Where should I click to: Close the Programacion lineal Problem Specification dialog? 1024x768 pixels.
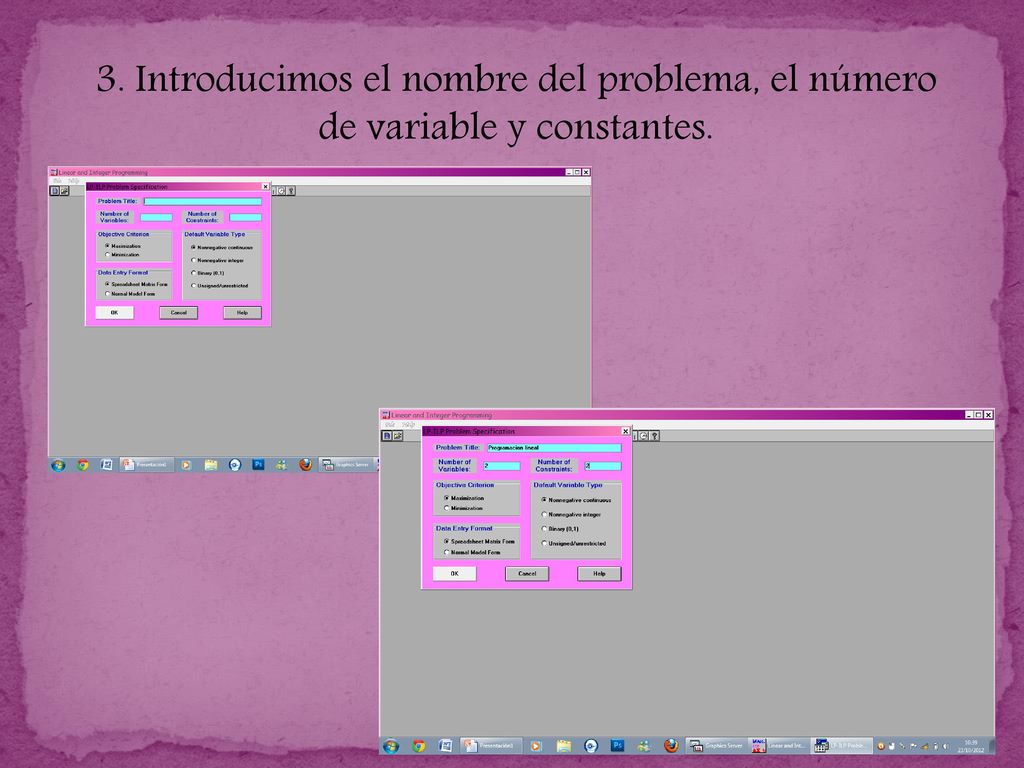click(625, 431)
